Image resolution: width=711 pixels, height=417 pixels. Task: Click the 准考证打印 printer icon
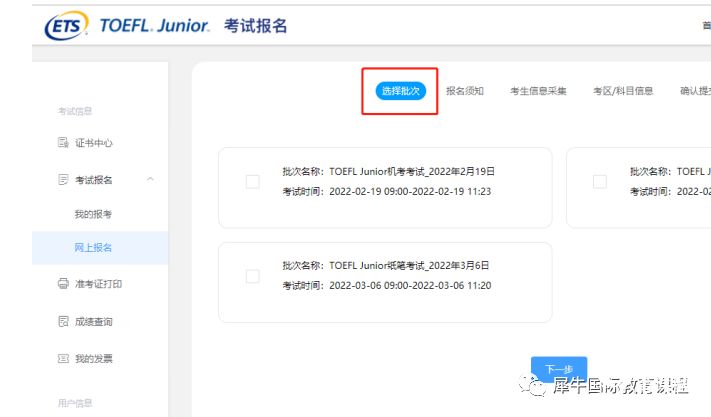pyautogui.click(x=63, y=284)
